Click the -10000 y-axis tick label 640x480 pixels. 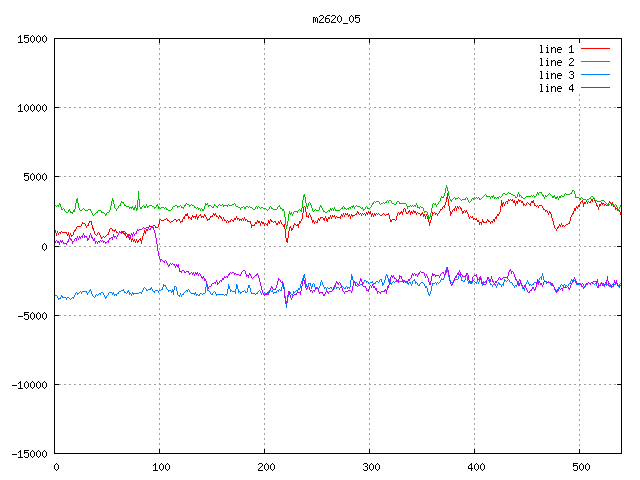click(x=28, y=384)
